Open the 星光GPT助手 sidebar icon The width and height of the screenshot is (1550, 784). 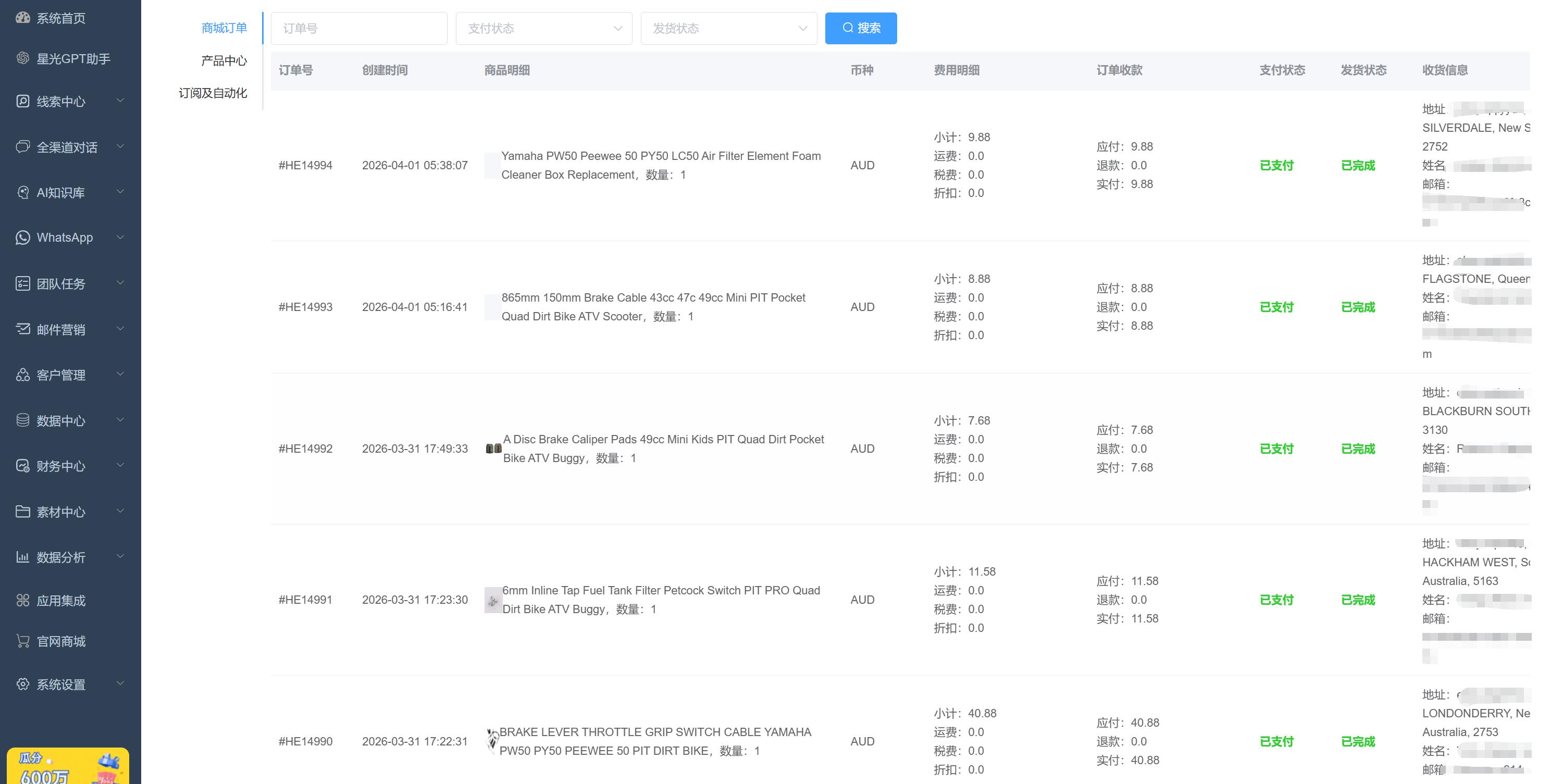(x=23, y=58)
